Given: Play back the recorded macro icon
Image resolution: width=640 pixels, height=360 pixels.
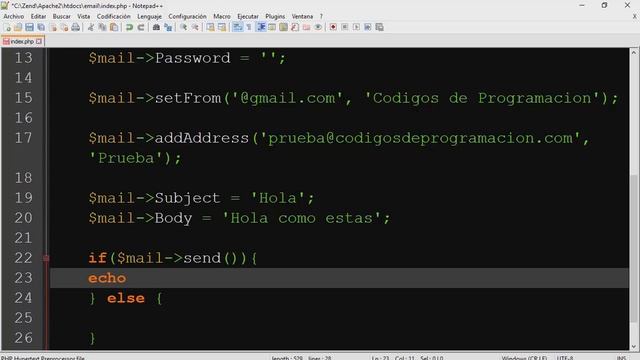Looking at the screenshot, I should 356,27.
